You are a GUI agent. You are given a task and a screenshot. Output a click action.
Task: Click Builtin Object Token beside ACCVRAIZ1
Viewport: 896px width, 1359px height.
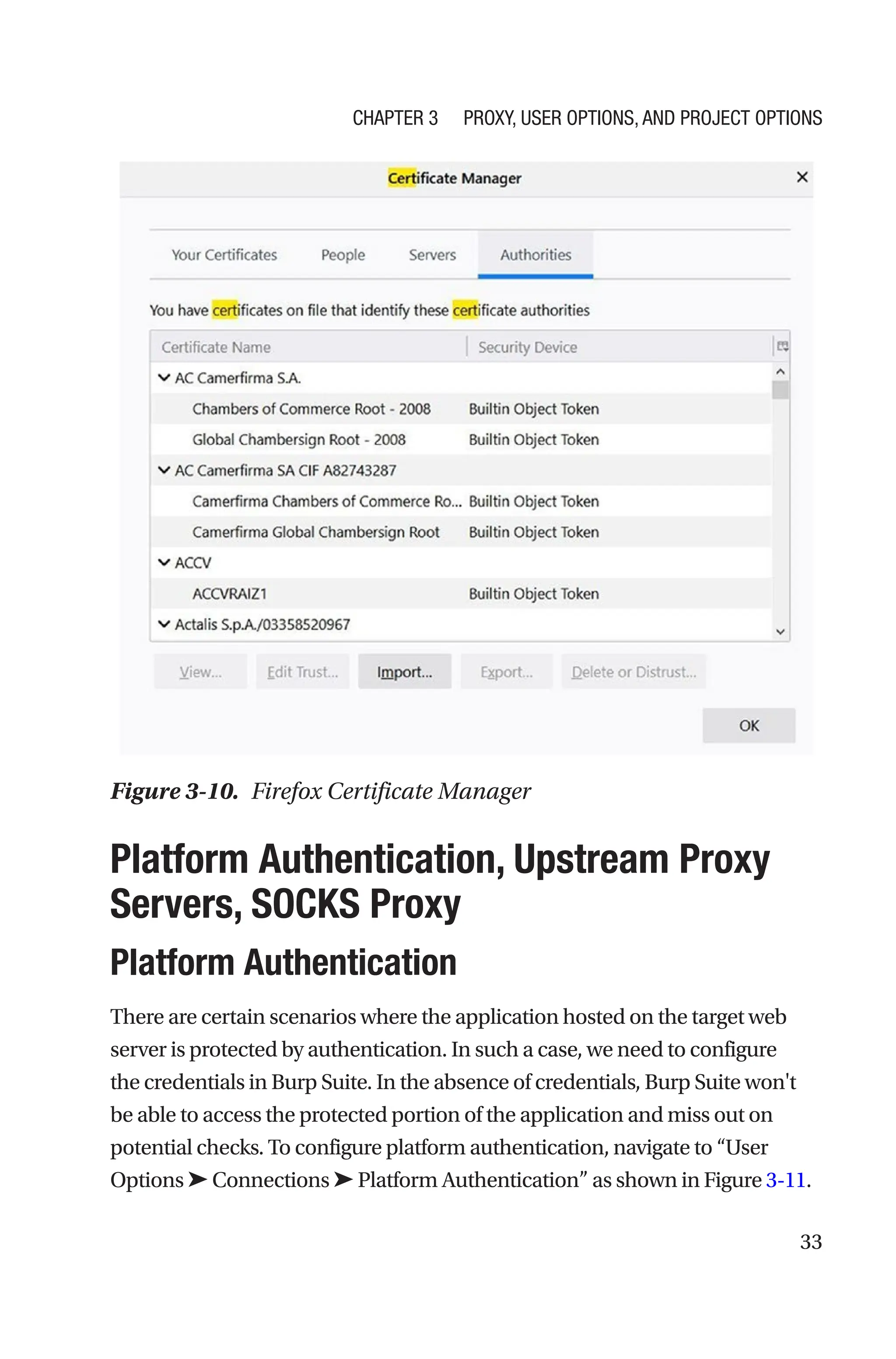534,594
